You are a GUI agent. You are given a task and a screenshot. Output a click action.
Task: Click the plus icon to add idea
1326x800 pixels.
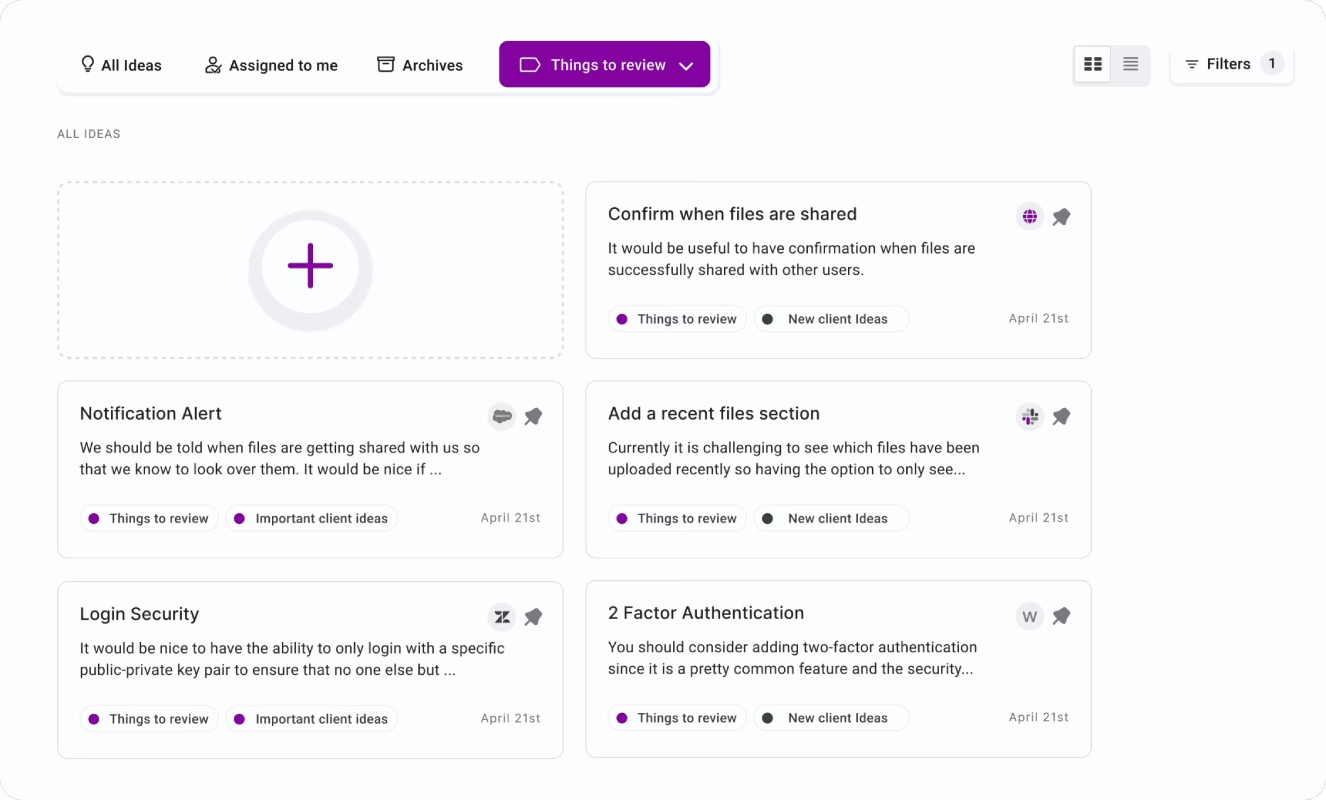310,266
